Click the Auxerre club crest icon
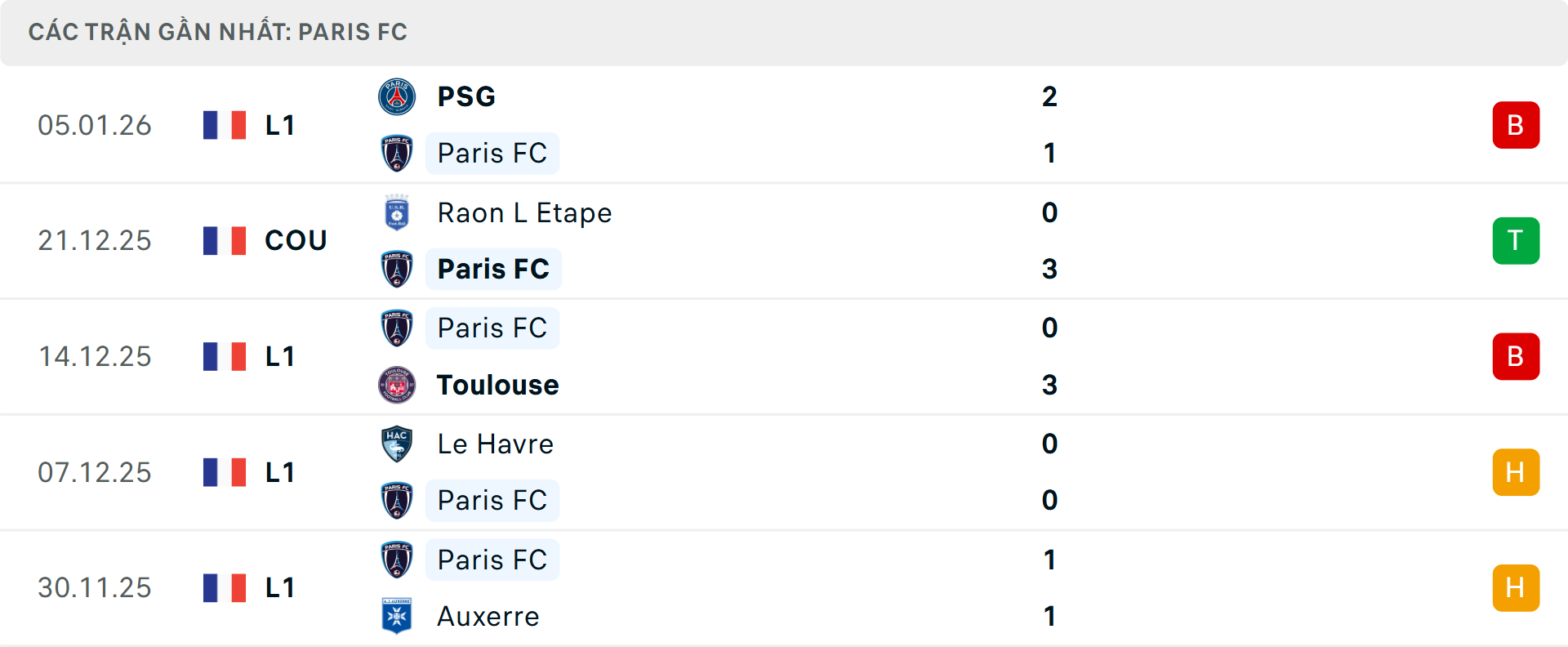Image resolution: width=1568 pixels, height=647 pixels. point(397,616)
